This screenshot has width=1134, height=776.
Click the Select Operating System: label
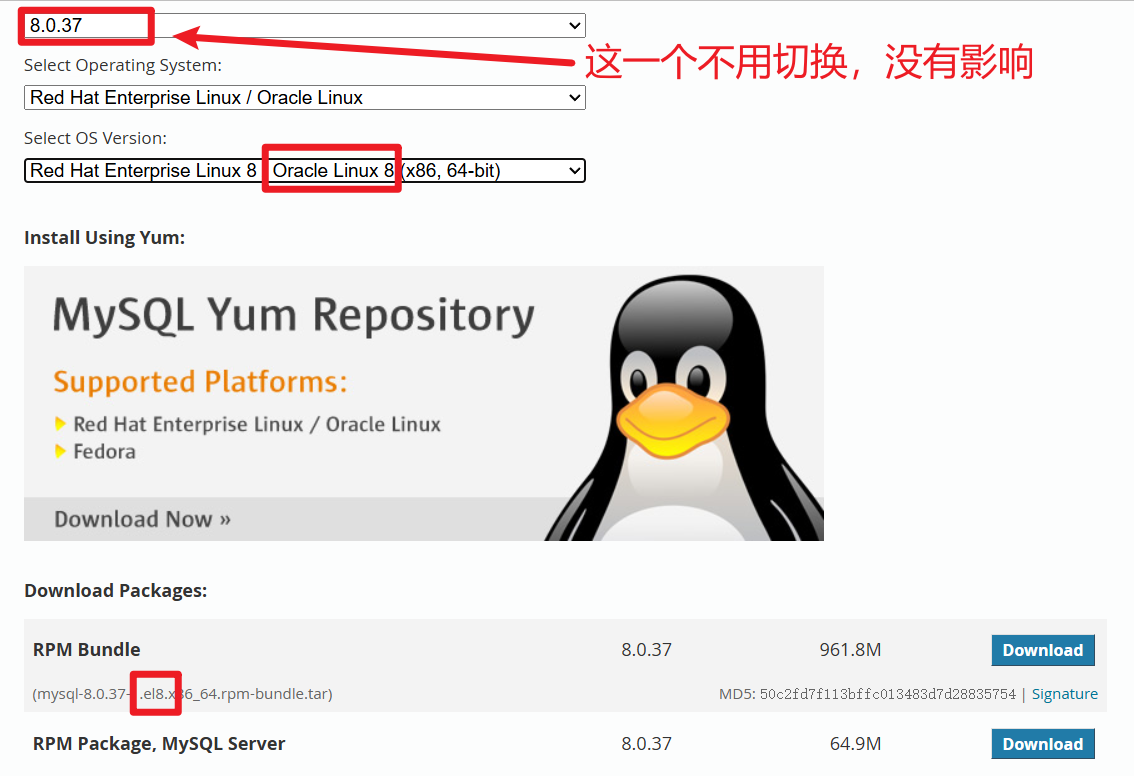123,65
